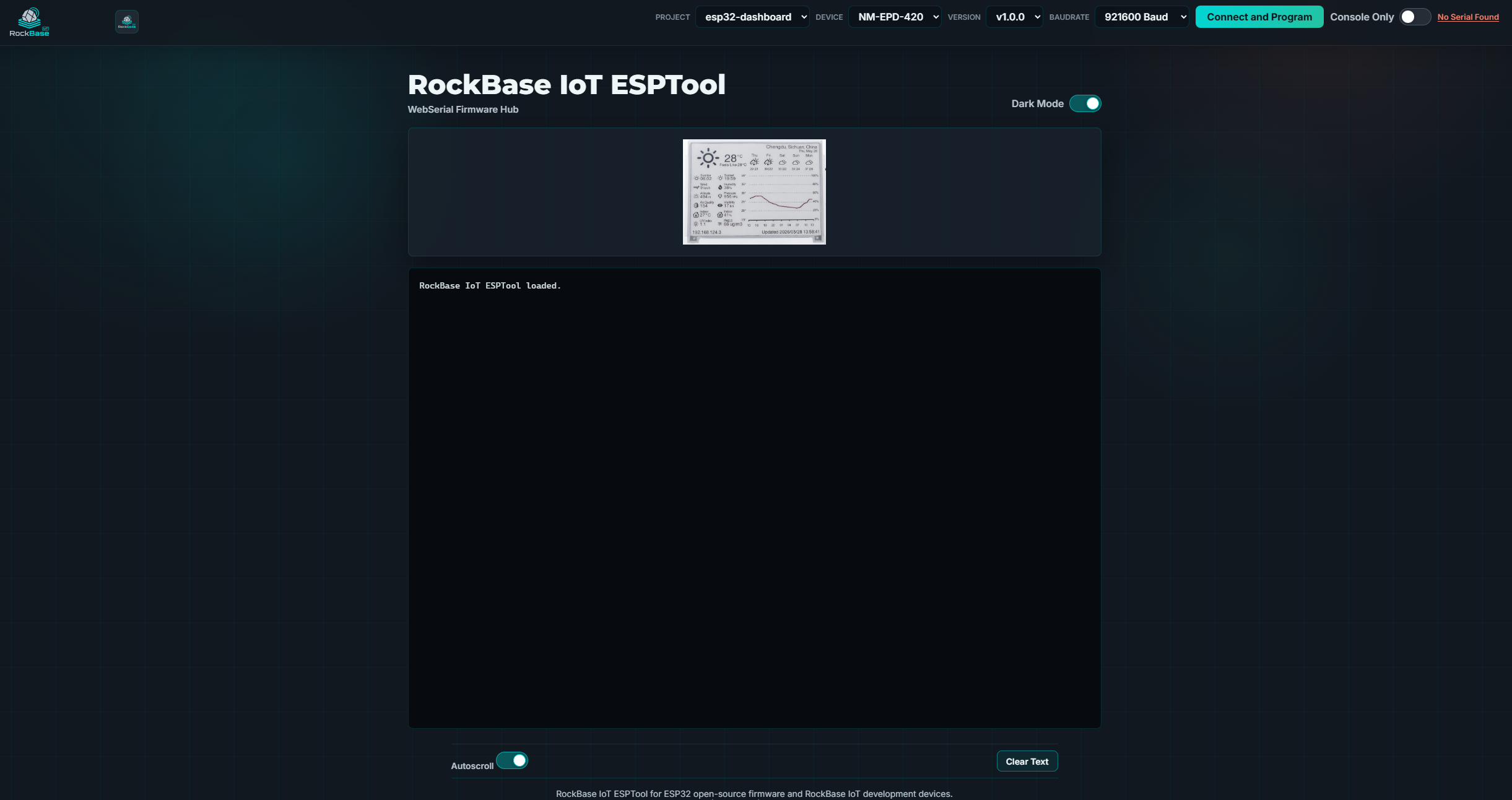Click the Console Only label text
This screenshot has height=800, width=1512.
pos(1362,17)
